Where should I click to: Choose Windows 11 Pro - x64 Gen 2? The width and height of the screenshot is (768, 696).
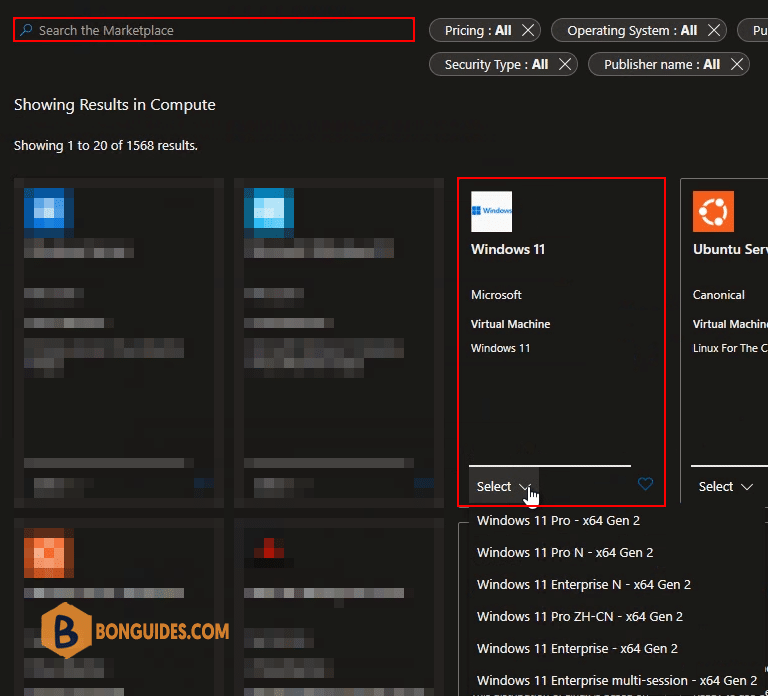(558, 521)
